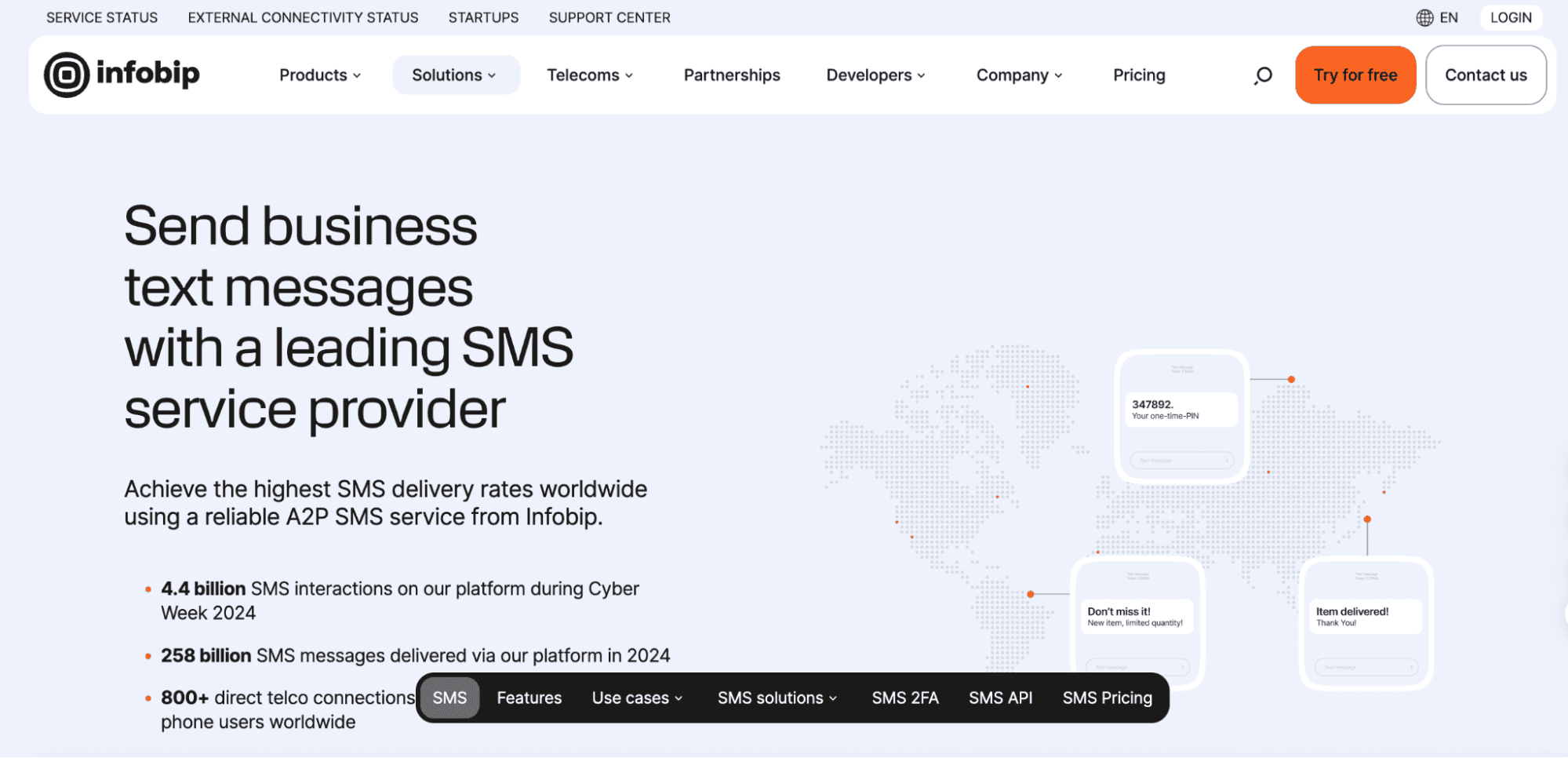Open the Solutions dropdown
1568x758 pixels.
456,75
